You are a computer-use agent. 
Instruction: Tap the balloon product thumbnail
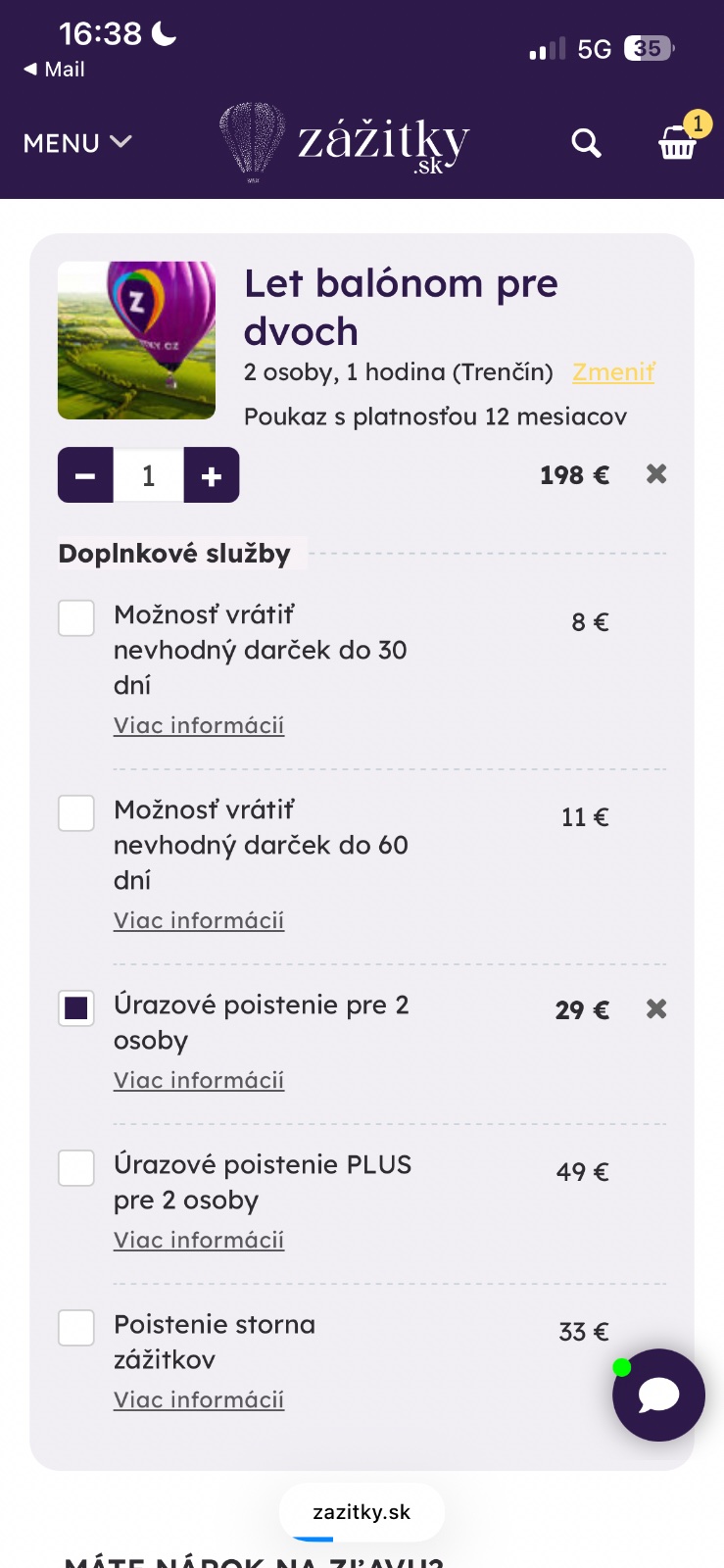click(x=136, y=340)
